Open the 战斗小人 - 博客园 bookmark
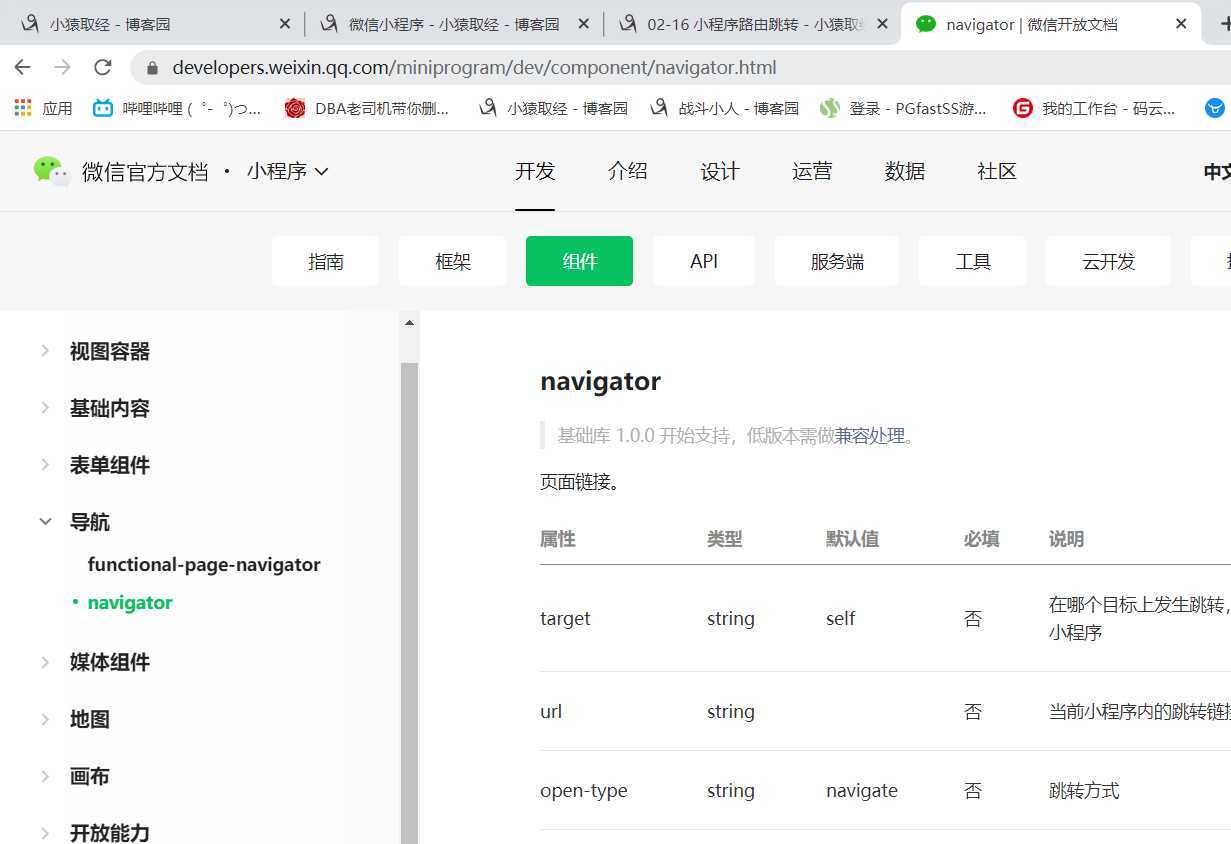 coord(725,108)
